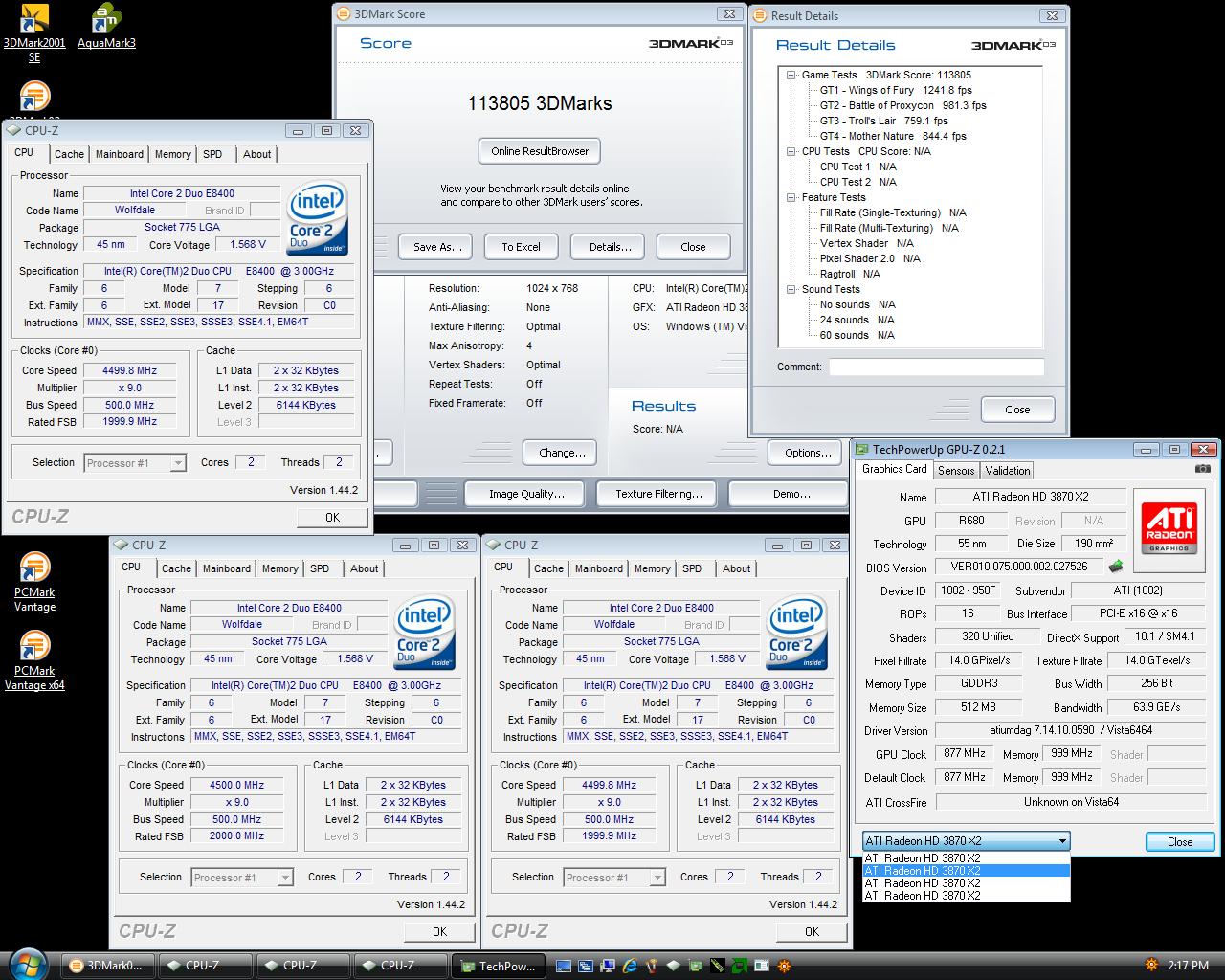
Task: Click the Show Desktop quick launch icon
Action: point(564,966)
